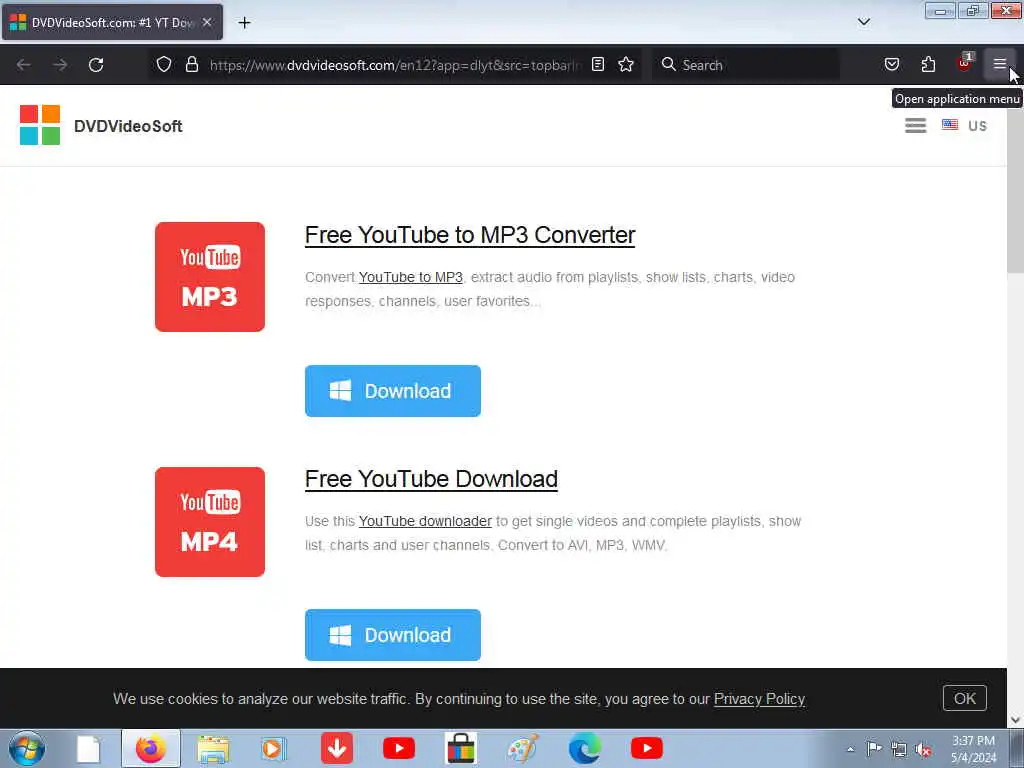Screen dimensions: 1024x768
Task: Open Free YouTube Download heading link
Action: [x=431, y=479]
